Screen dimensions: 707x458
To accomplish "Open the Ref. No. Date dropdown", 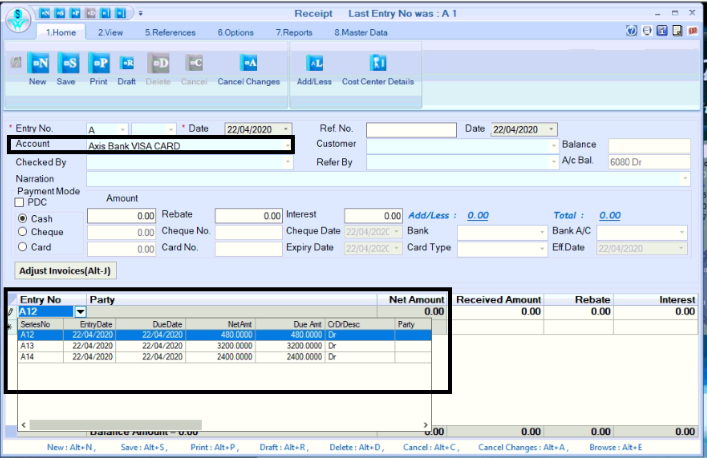I will tap(551, 129).
